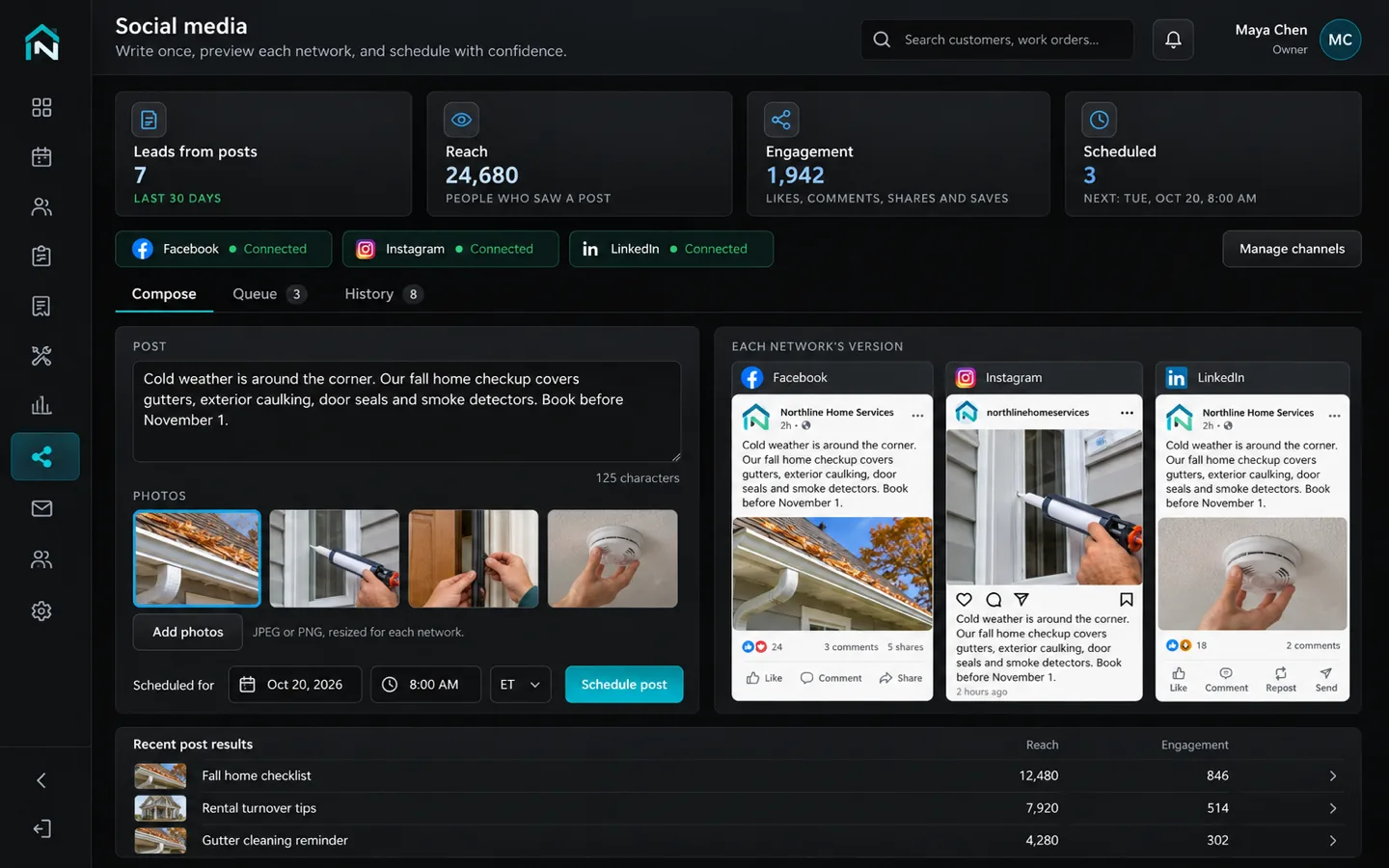This screenshot has height=868, width=1389.
Task: Click the "2 comments" text in LinkedIn preview
Action: 1313,646
